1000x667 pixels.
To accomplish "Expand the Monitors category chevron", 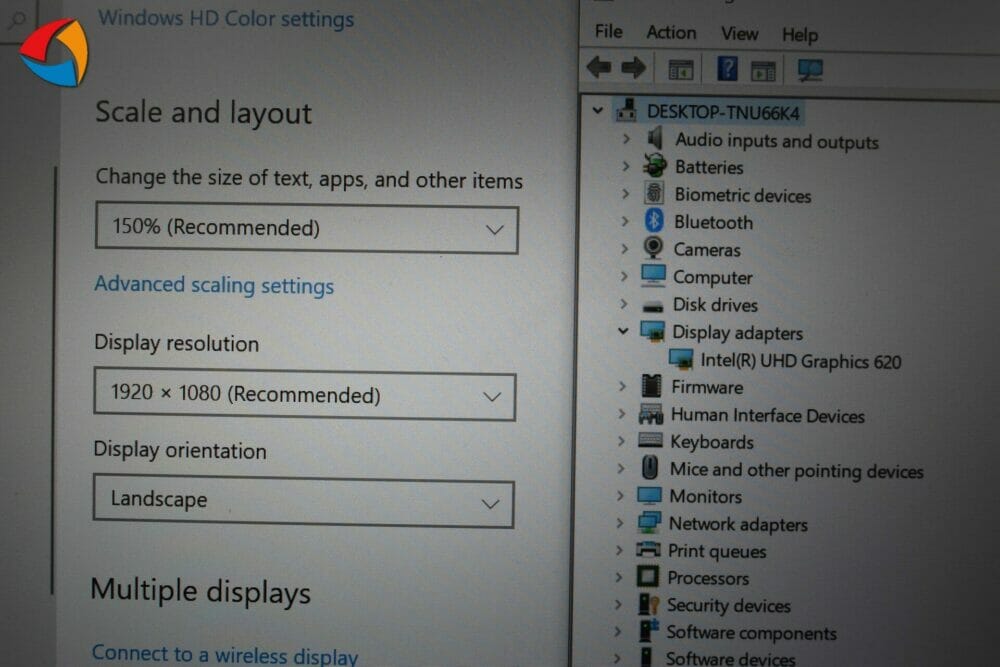I will pyautogui.click(x=621, y=495).
